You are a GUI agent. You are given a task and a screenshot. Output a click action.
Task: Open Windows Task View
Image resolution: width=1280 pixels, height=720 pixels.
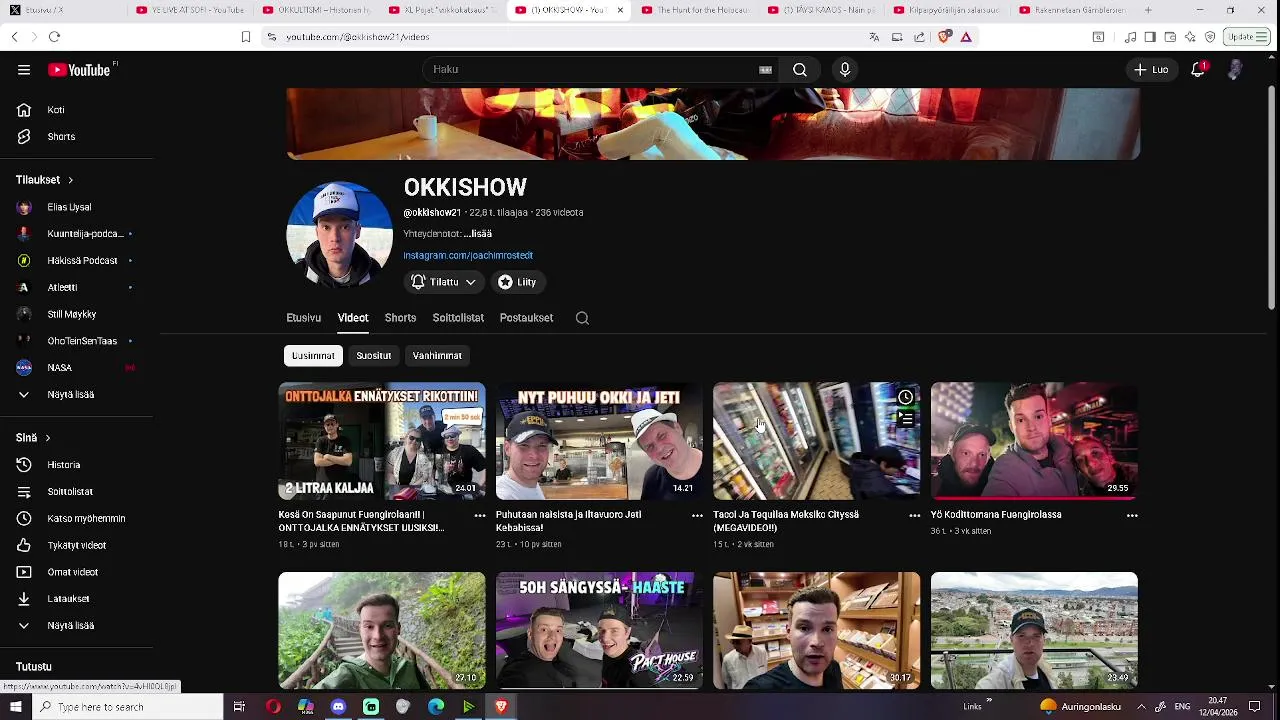239,707
